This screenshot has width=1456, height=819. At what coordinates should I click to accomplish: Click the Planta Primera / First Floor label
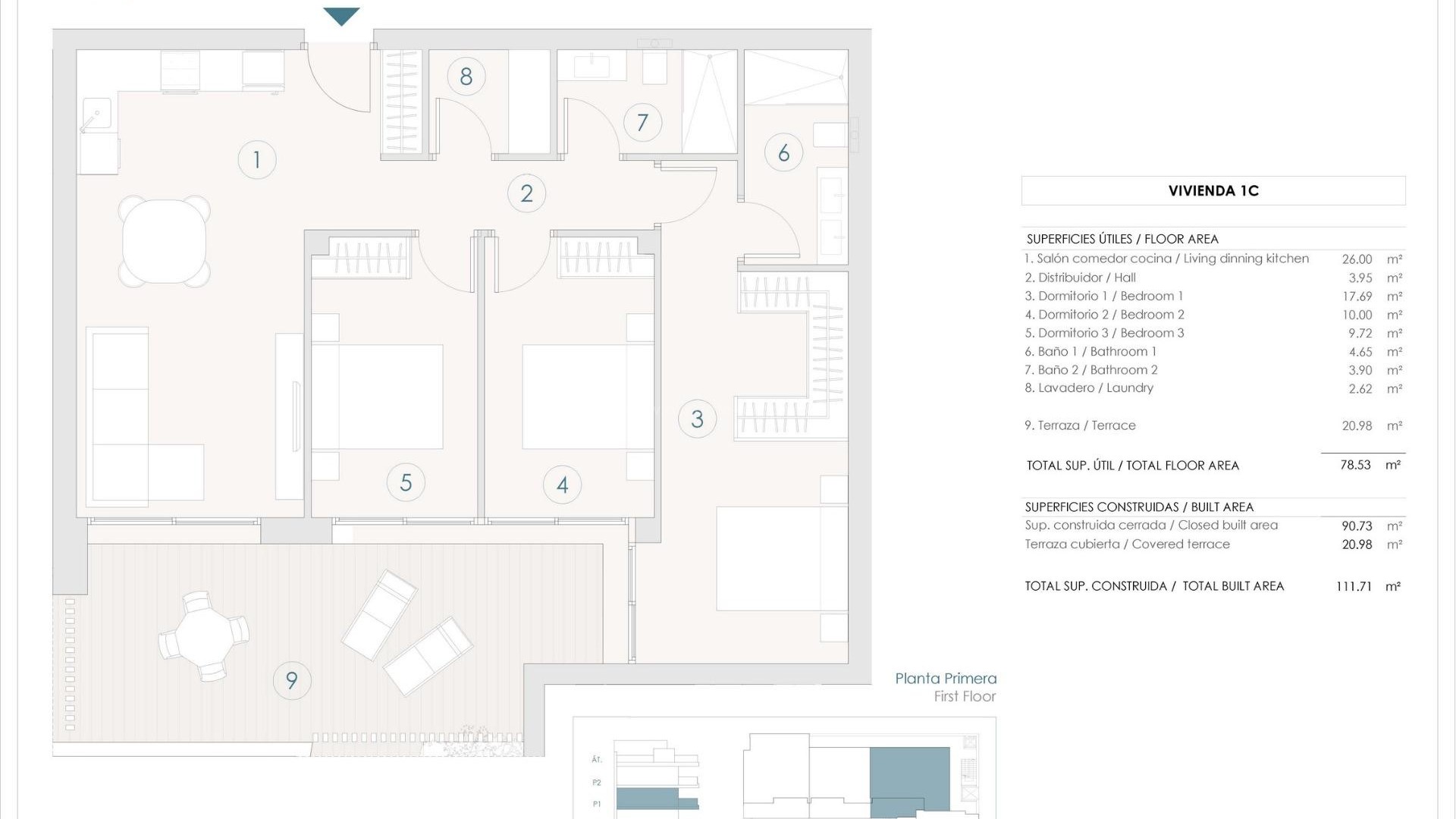coord(946,686)
